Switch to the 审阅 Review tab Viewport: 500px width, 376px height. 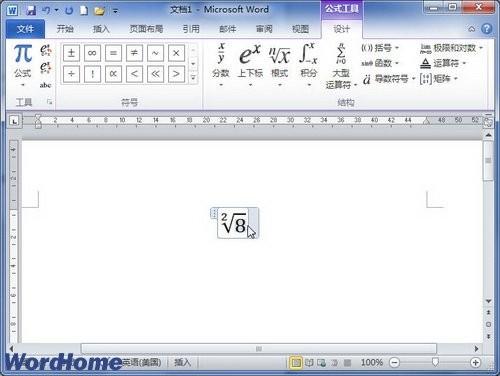point(264,29)
